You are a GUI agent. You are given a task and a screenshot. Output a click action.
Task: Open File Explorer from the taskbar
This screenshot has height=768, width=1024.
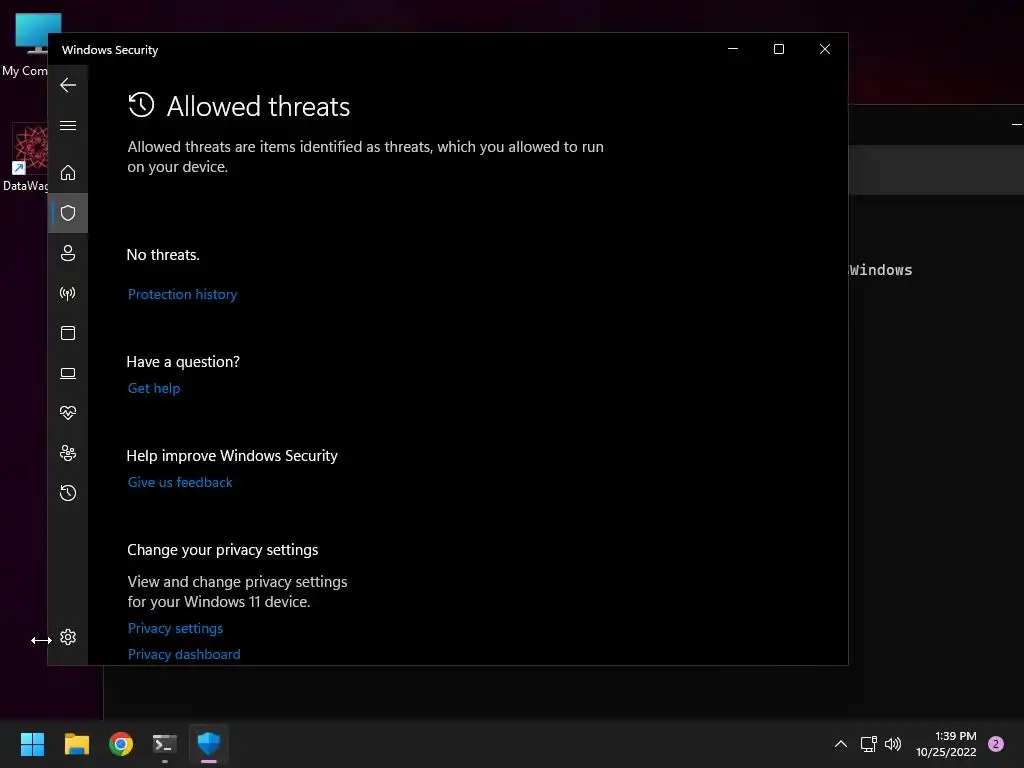pyautogui.click(x=76, y=744)
